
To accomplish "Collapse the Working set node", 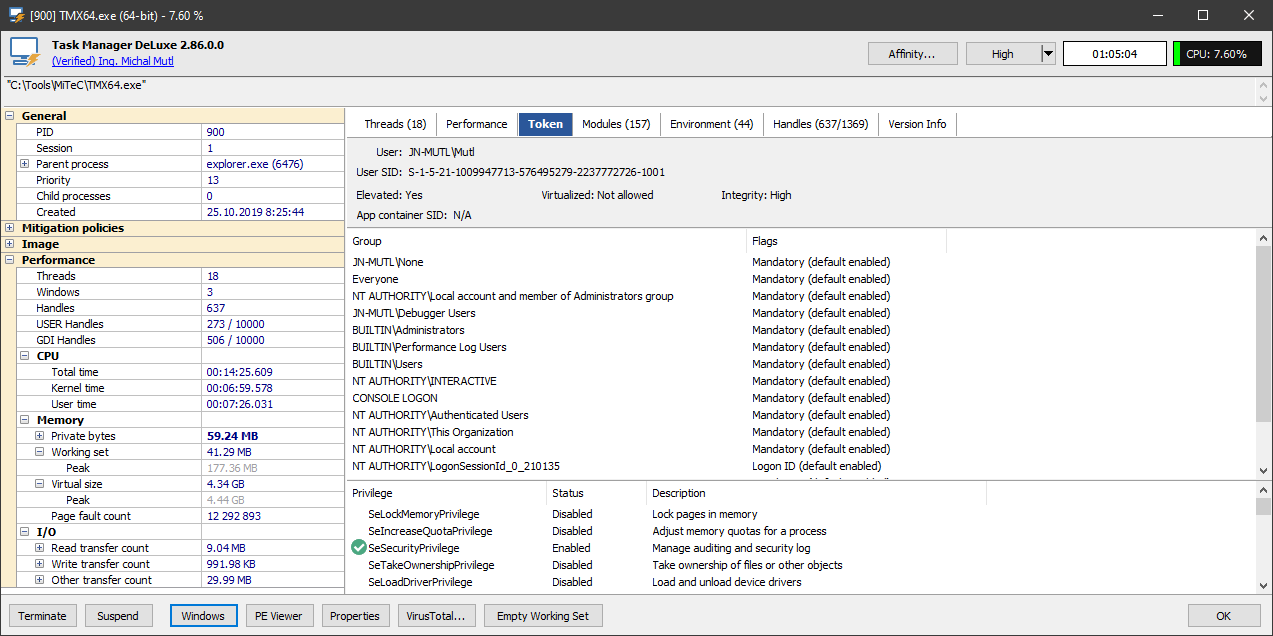I will (40, 452).
